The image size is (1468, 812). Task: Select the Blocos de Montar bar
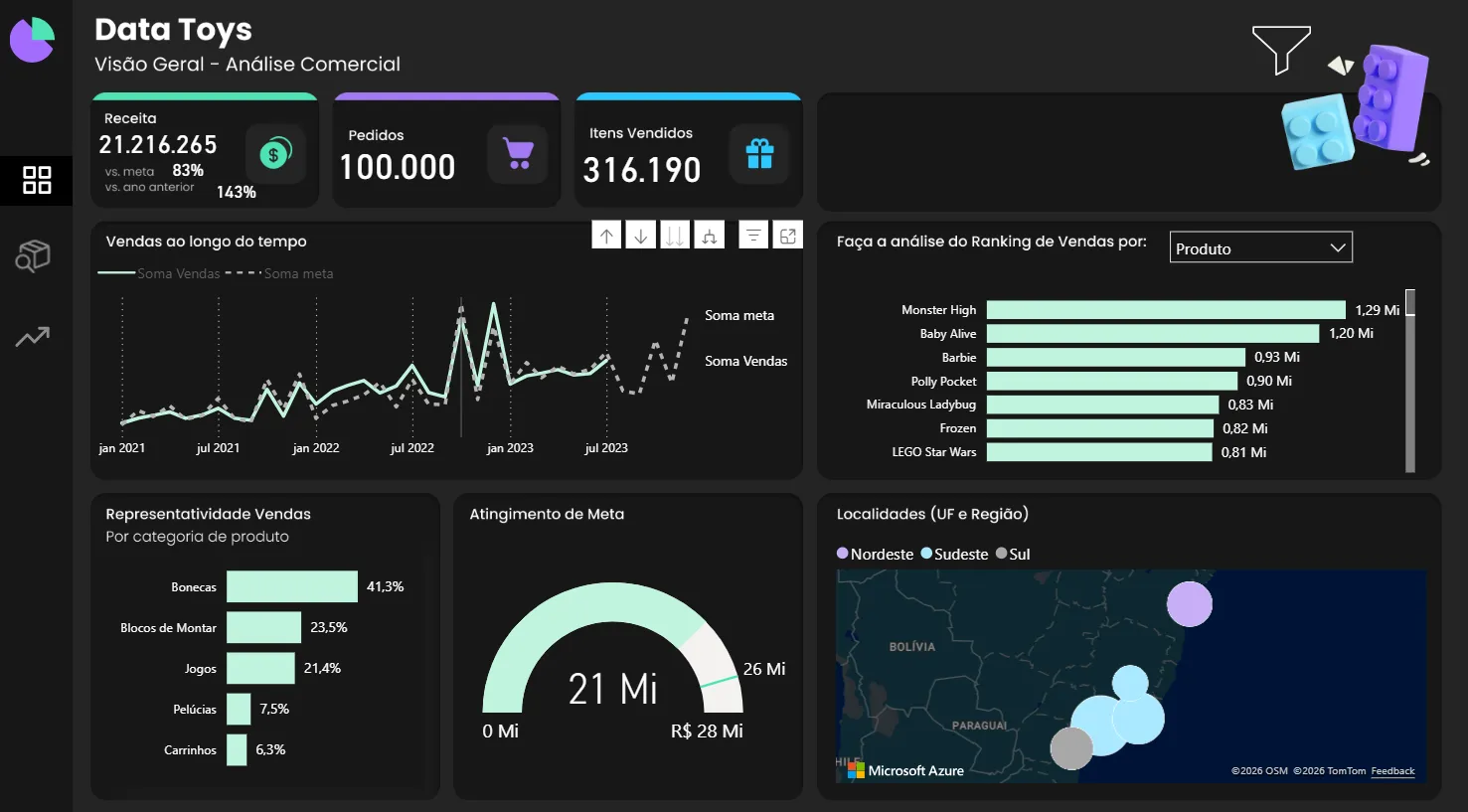263,627
